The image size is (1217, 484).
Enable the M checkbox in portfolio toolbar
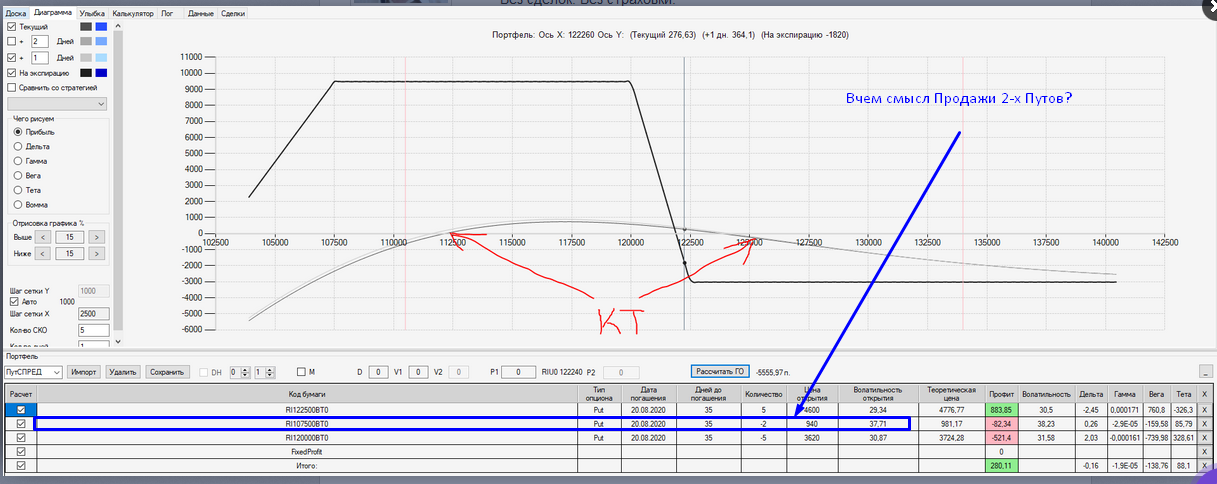301,372
